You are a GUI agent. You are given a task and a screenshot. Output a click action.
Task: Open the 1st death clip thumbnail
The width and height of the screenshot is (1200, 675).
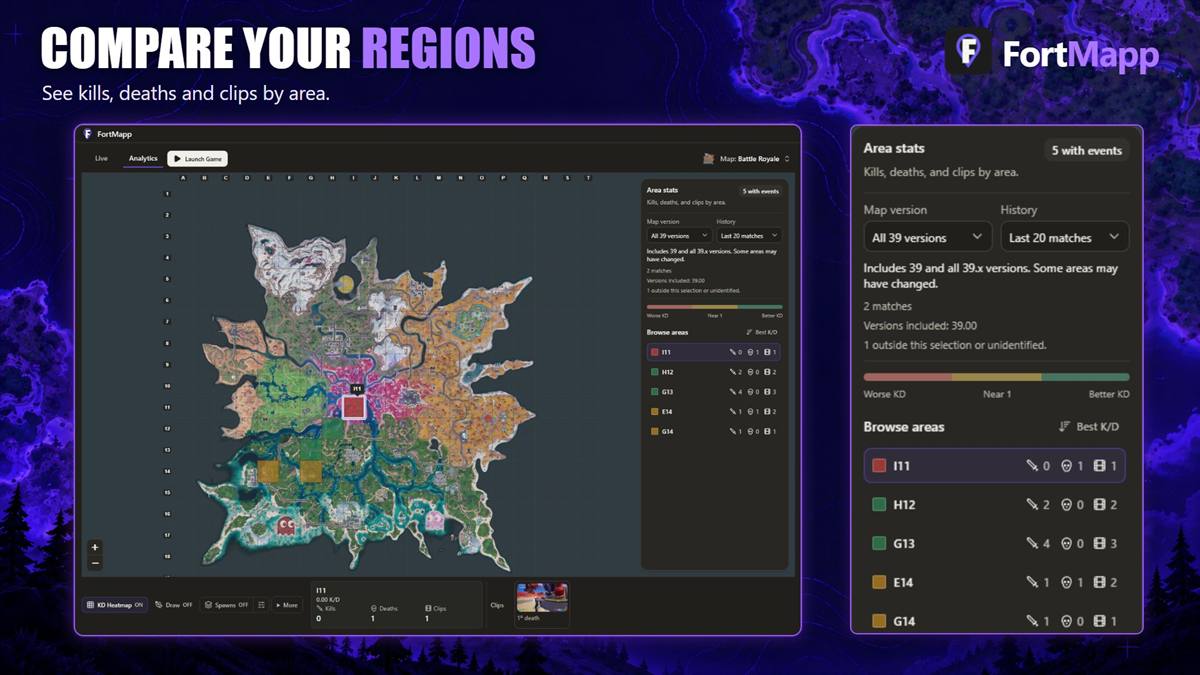pyautogui.click(x=542, y=599)
